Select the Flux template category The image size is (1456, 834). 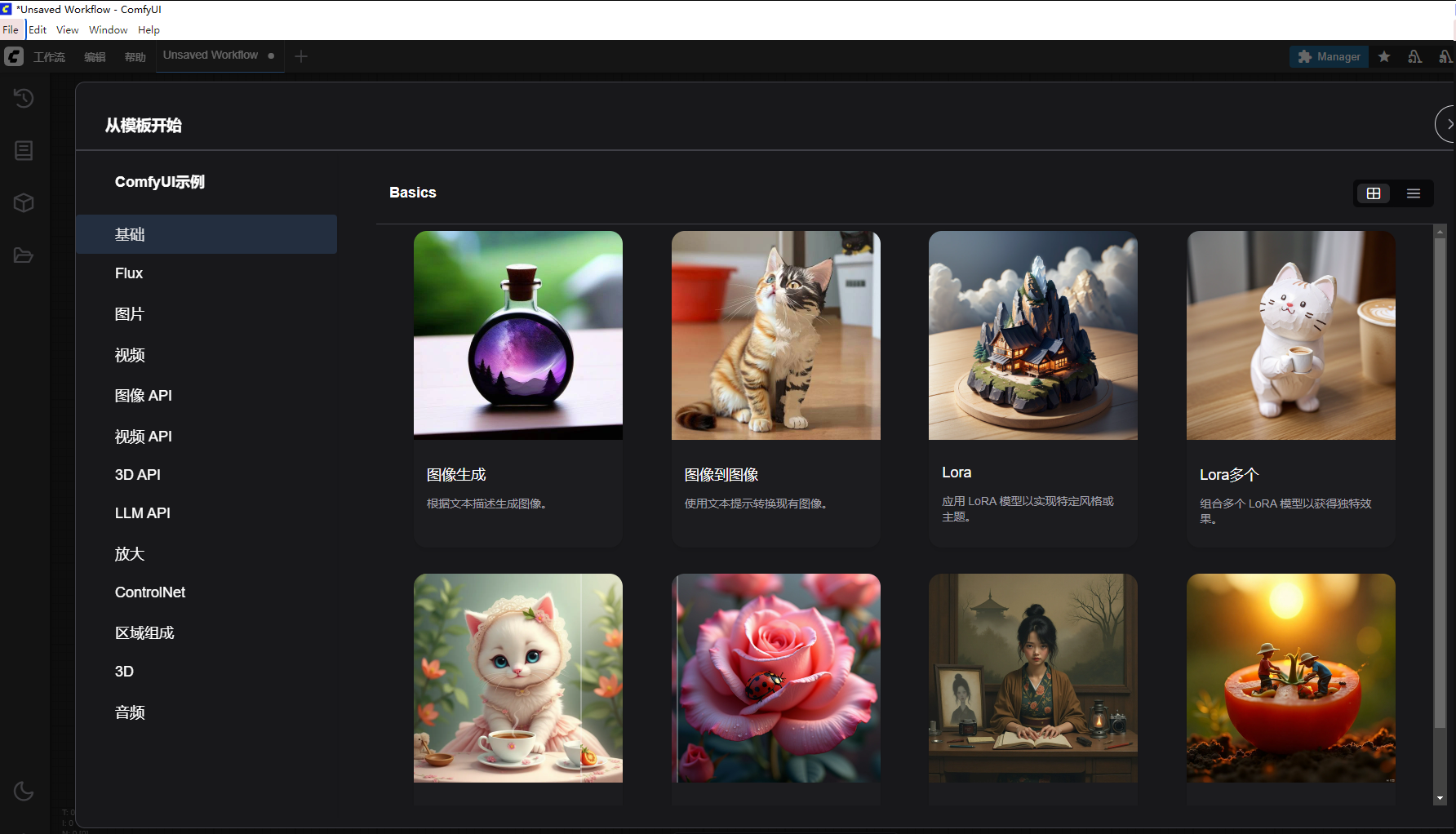[129, 273]
